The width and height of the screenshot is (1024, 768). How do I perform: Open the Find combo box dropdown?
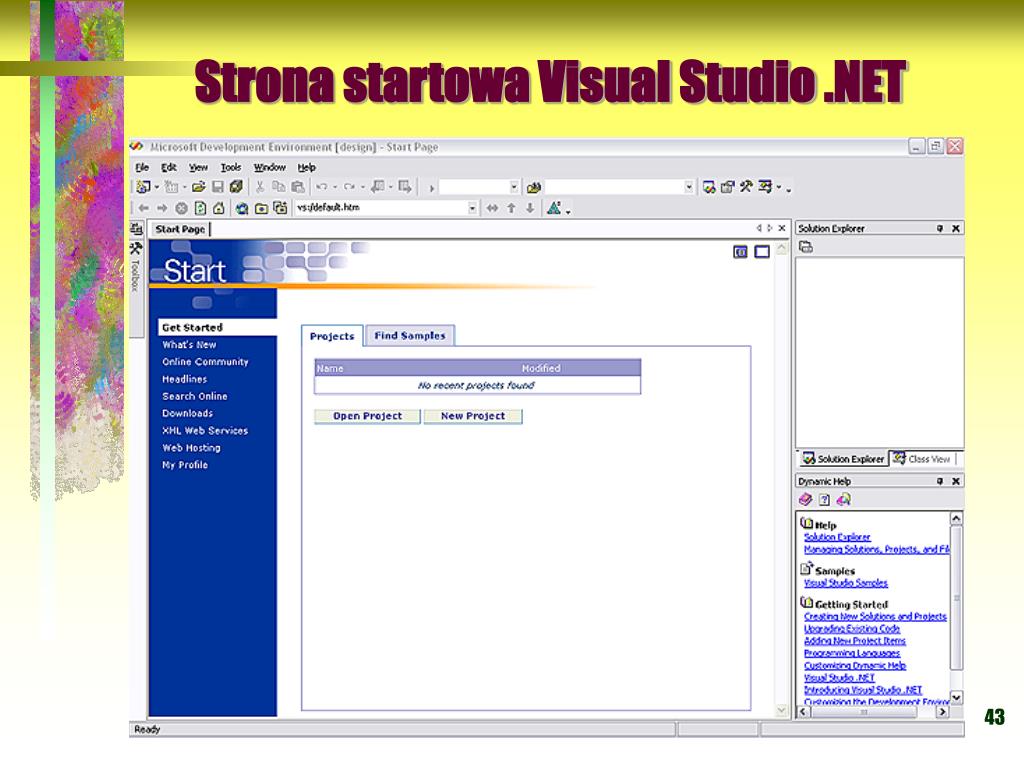688,187
